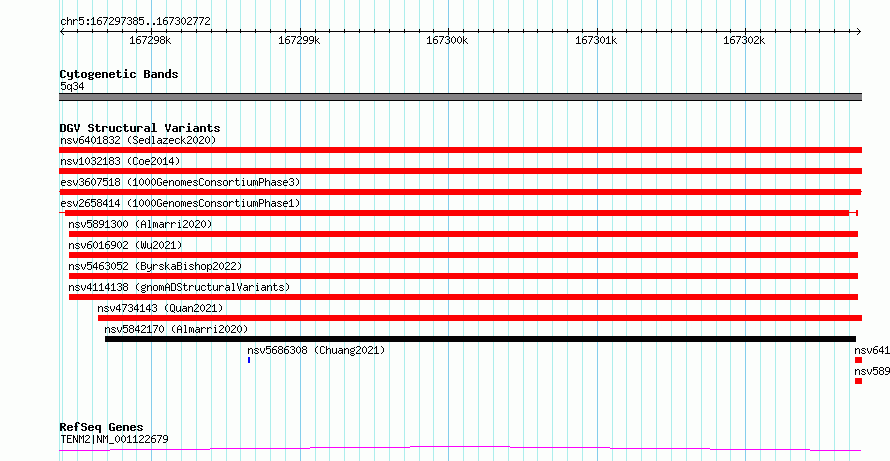Open nsv5842170 (Almarri2020) label
The image size is (890, 461).
click(176, 329)
